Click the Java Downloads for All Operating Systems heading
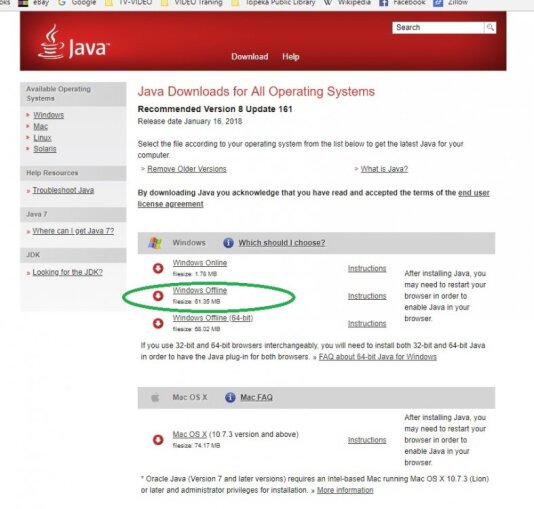The image size is (534, 509). coord(256,92)
